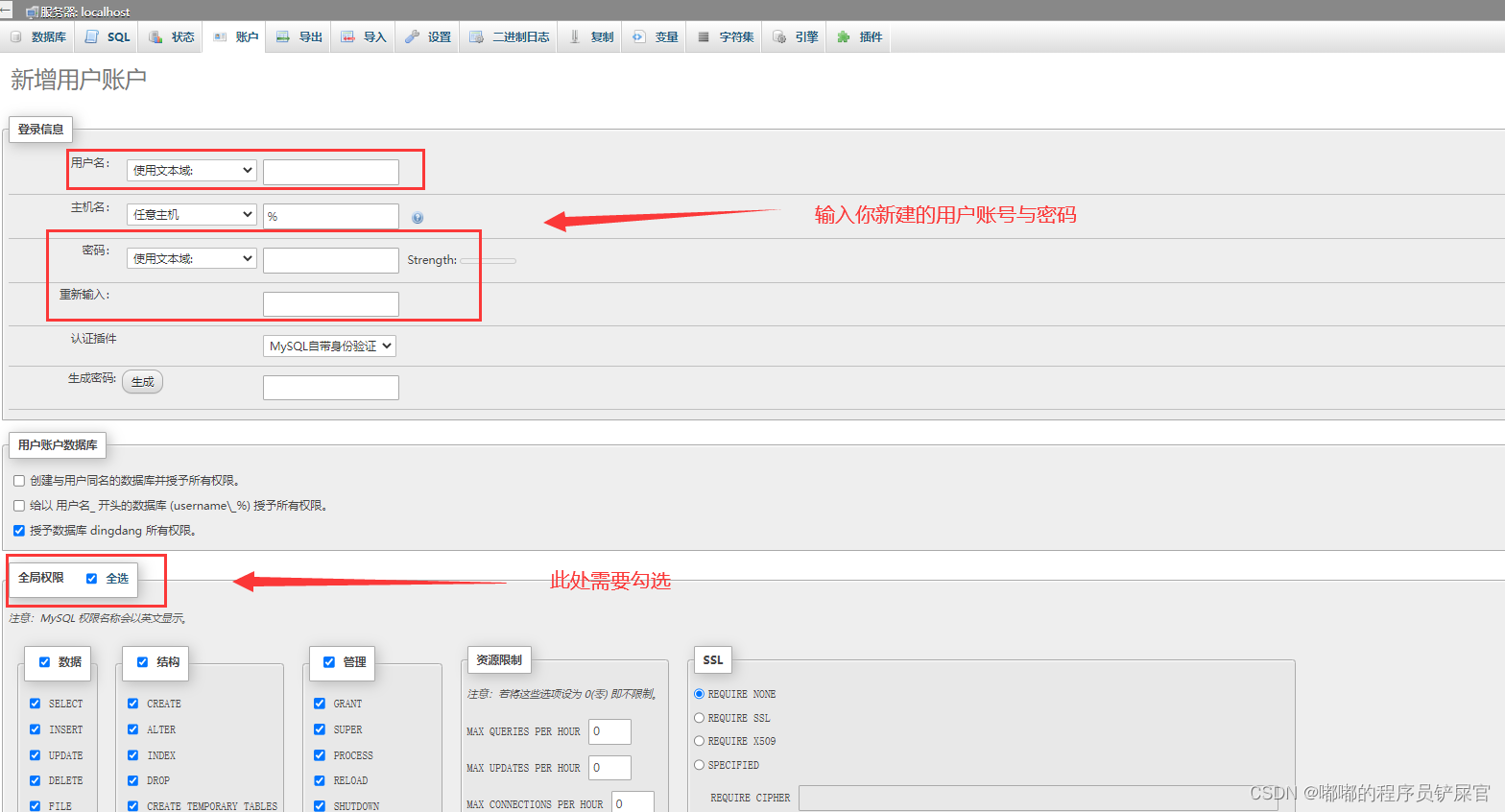Click the replication (复制) icon
The width and height of the screenshot is (1505, 812).
[x=575, y=36]
